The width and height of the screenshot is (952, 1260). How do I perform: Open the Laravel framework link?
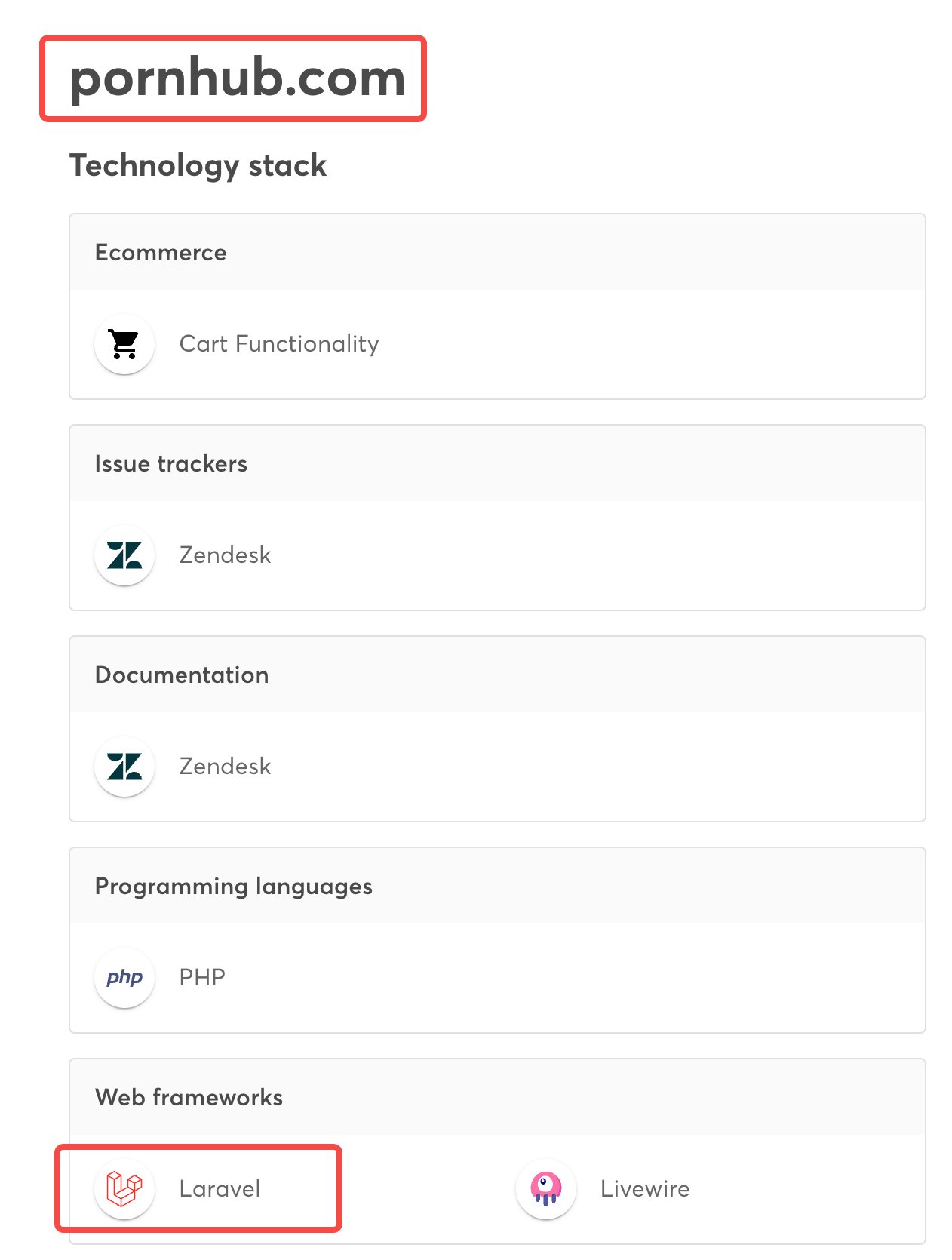pos(220,1189)
